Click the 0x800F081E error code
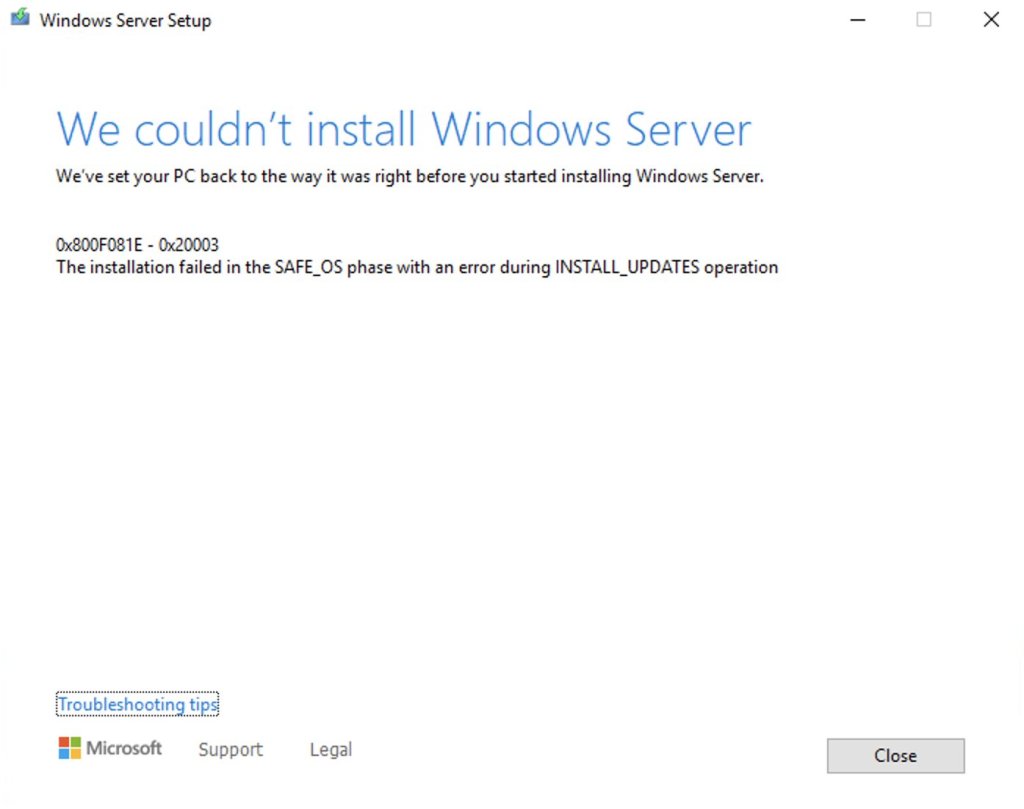 pyautogui.click(x=98, y=245)
